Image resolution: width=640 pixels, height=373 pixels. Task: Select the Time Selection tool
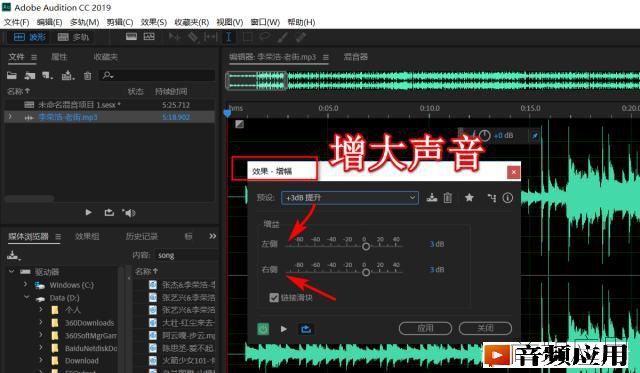pos(229,37)
